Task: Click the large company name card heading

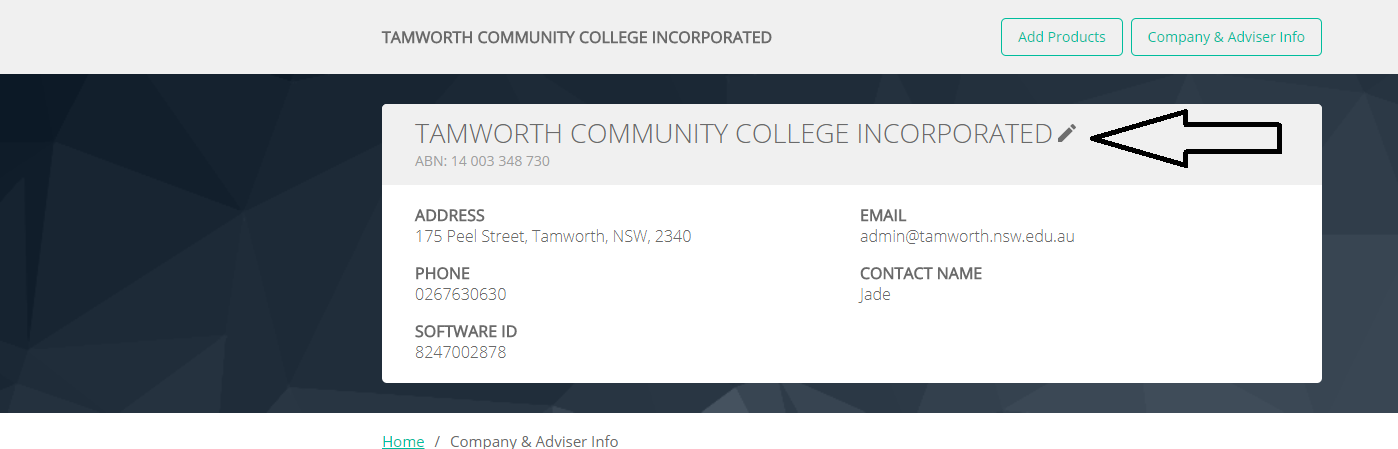Action: (x=734, y=133)
